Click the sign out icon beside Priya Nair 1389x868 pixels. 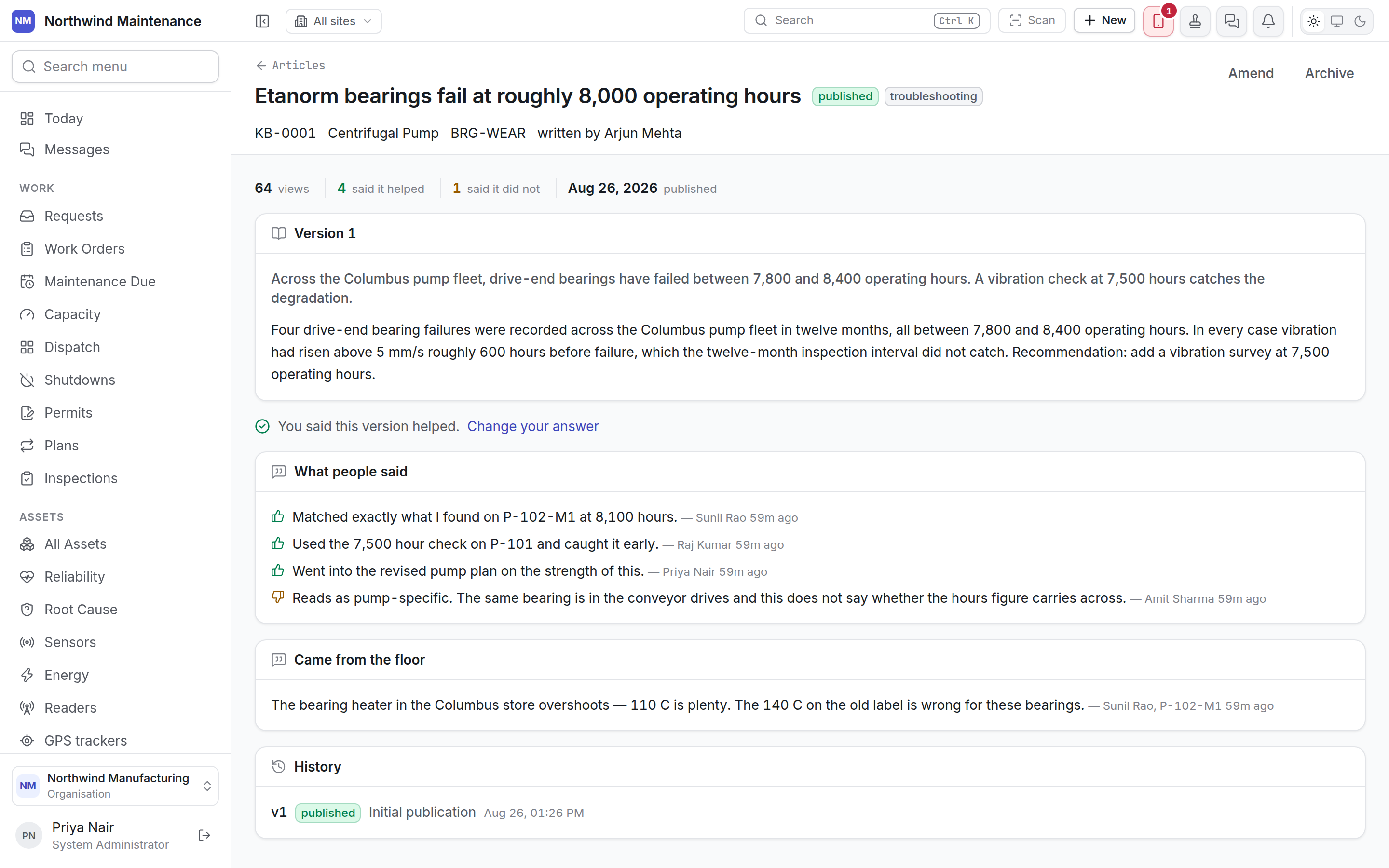point(204,835)
